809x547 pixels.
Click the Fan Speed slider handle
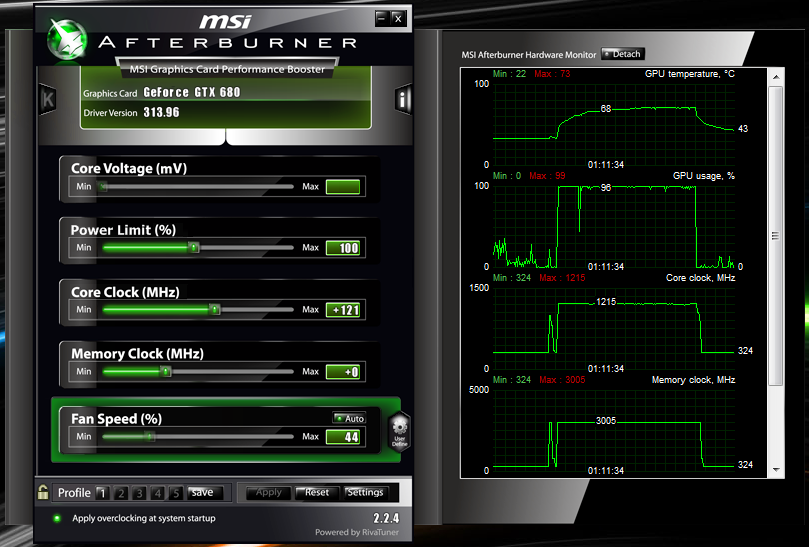(150, 437)
